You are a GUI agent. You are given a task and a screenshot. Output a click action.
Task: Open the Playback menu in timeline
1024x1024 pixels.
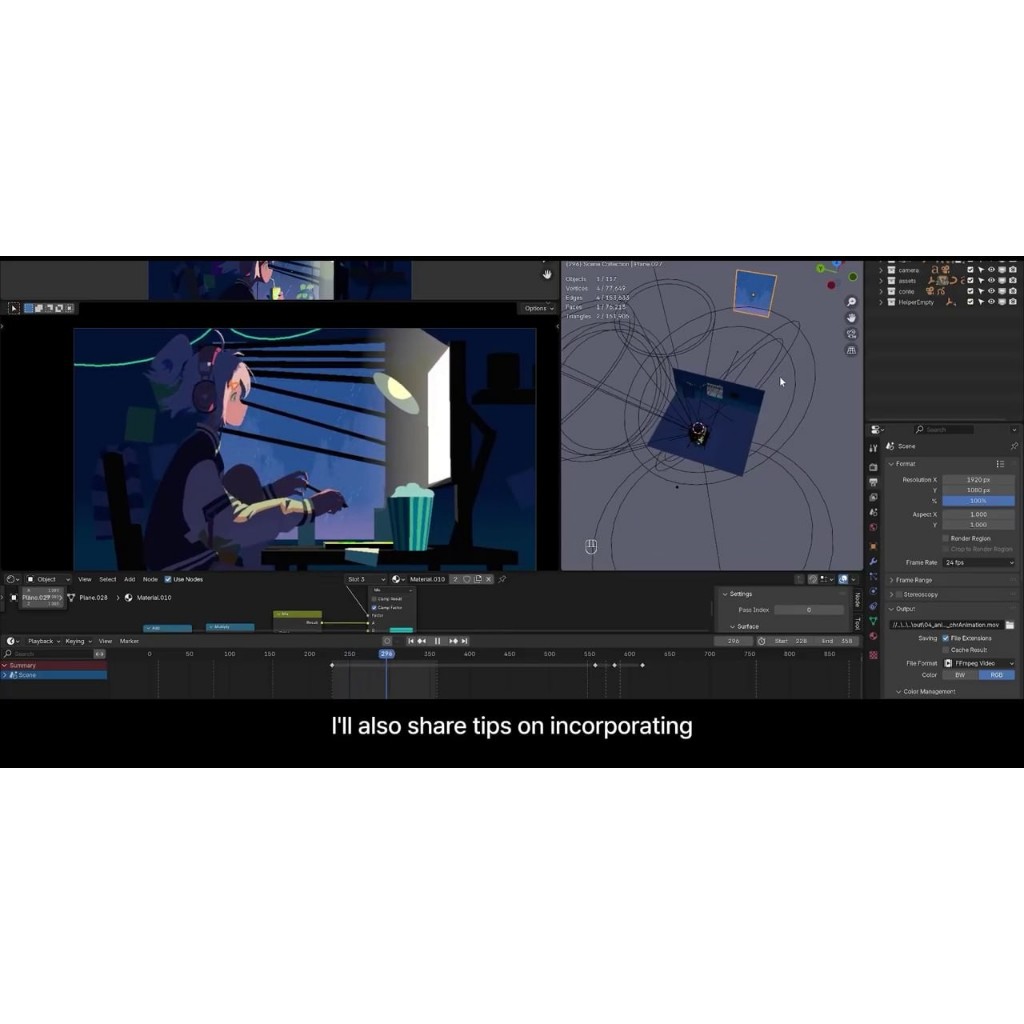click(44, 641)
